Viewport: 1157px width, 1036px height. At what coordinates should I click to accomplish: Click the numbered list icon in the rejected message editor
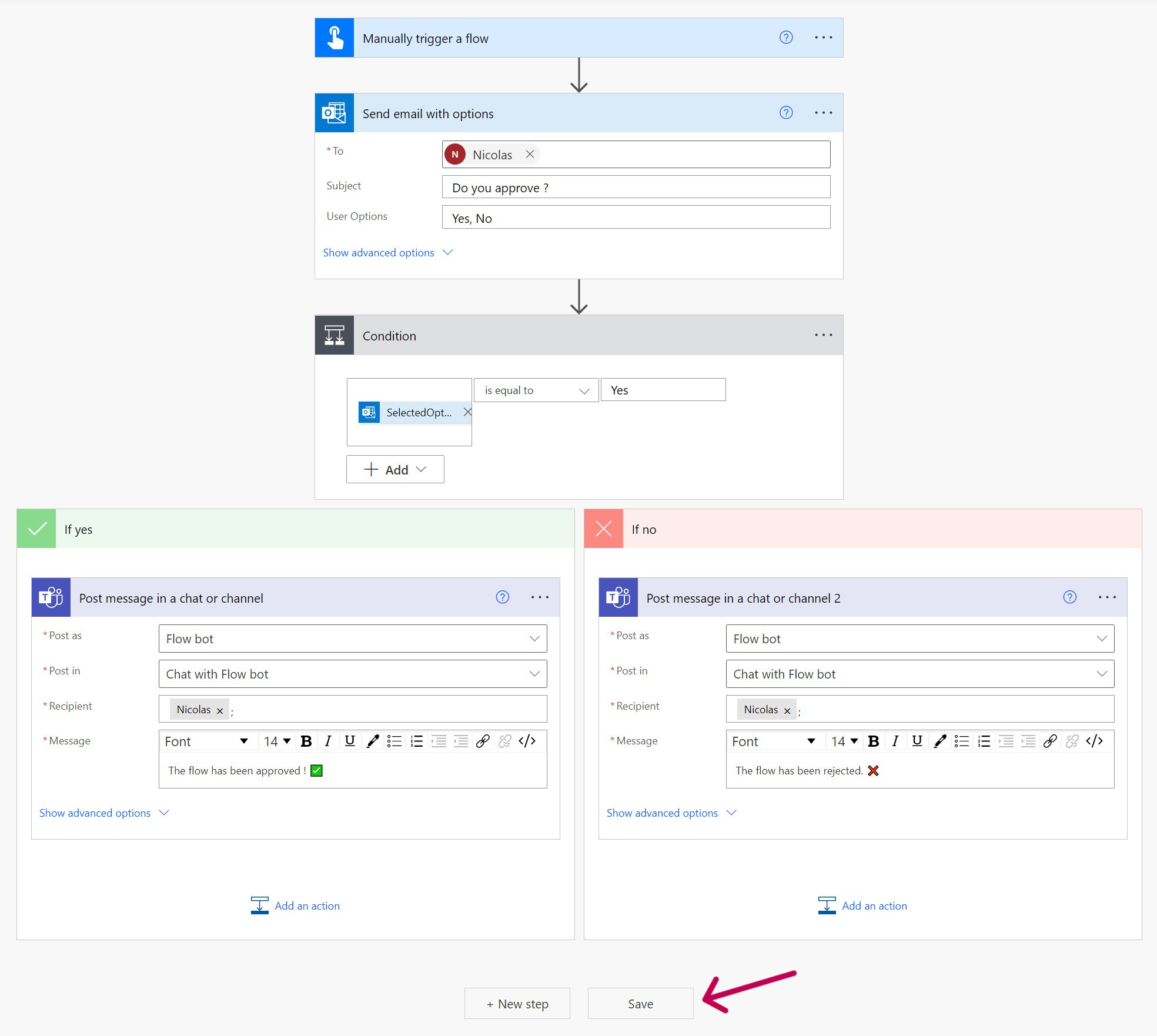984,741
